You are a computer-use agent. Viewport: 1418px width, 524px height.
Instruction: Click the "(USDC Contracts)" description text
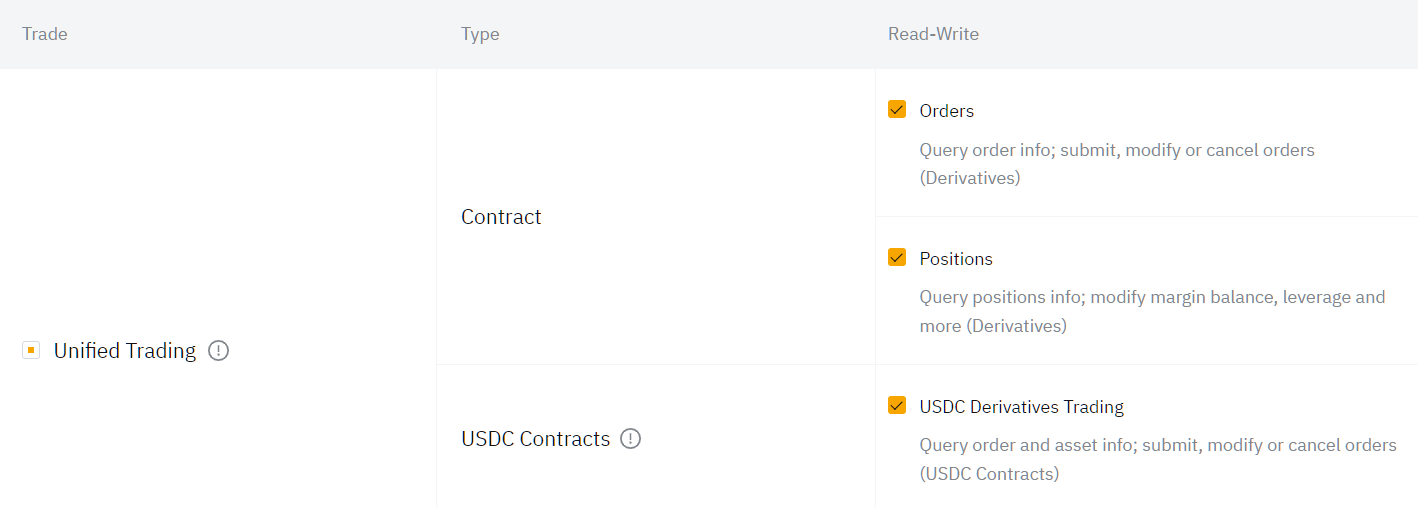[x=989, y=473]
